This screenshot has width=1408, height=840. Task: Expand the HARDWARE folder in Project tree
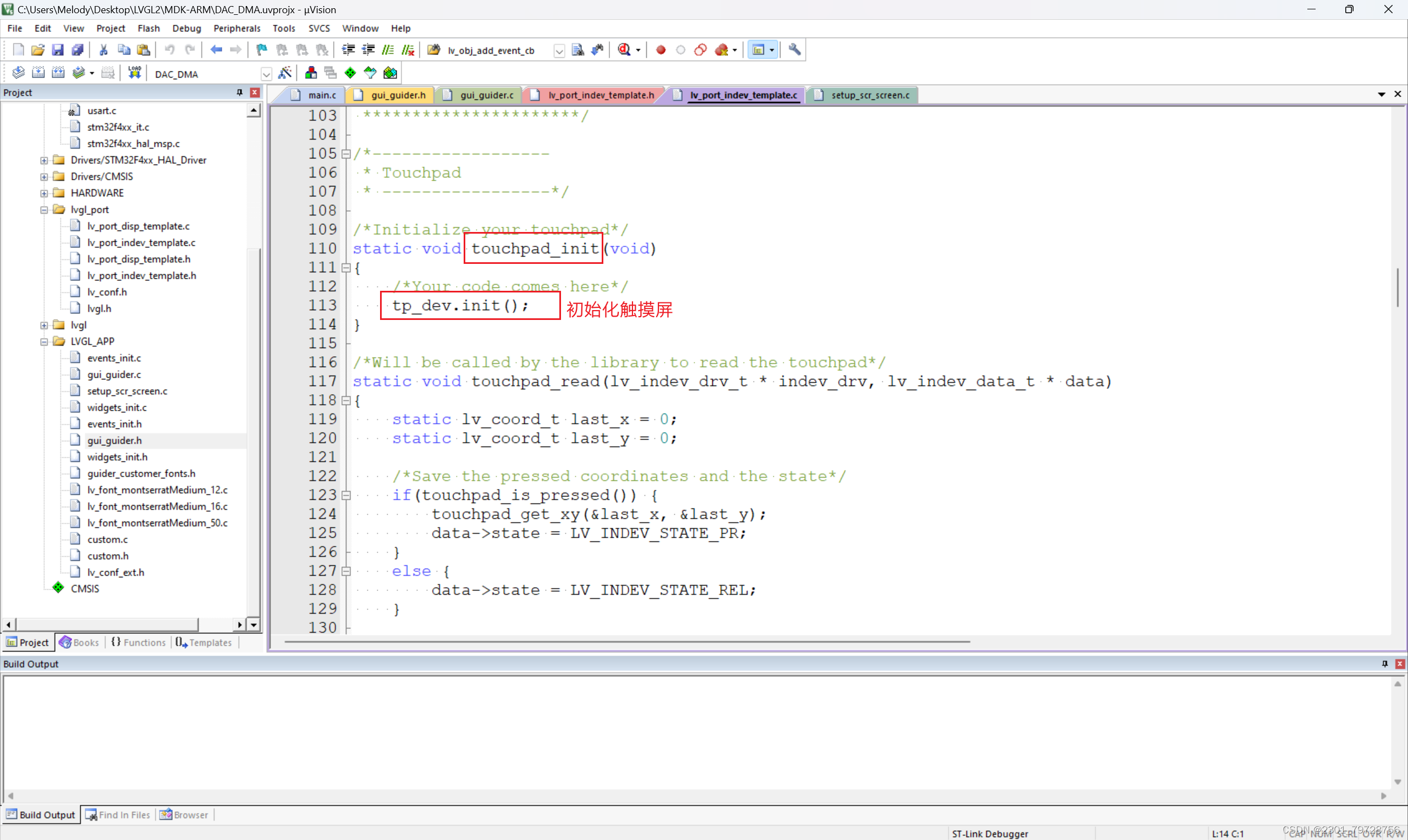[x=44, y=192]
